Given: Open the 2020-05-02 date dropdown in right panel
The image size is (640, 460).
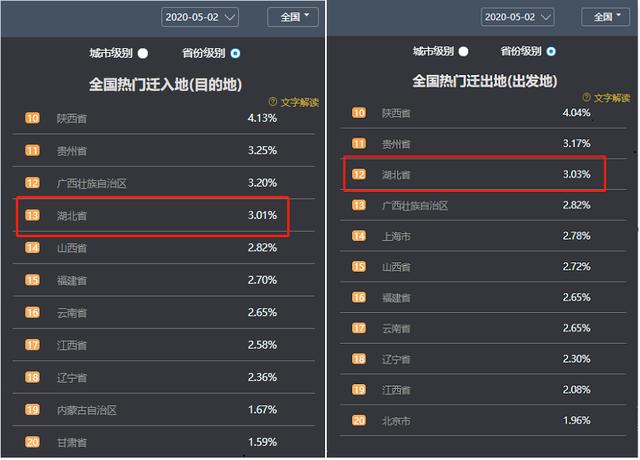Looking at the screenshot, I should (x=517, y=17).
